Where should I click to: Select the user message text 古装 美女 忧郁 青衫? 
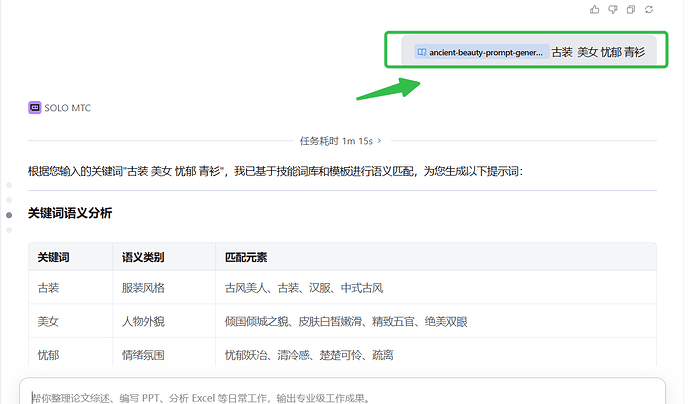[598, 52]
